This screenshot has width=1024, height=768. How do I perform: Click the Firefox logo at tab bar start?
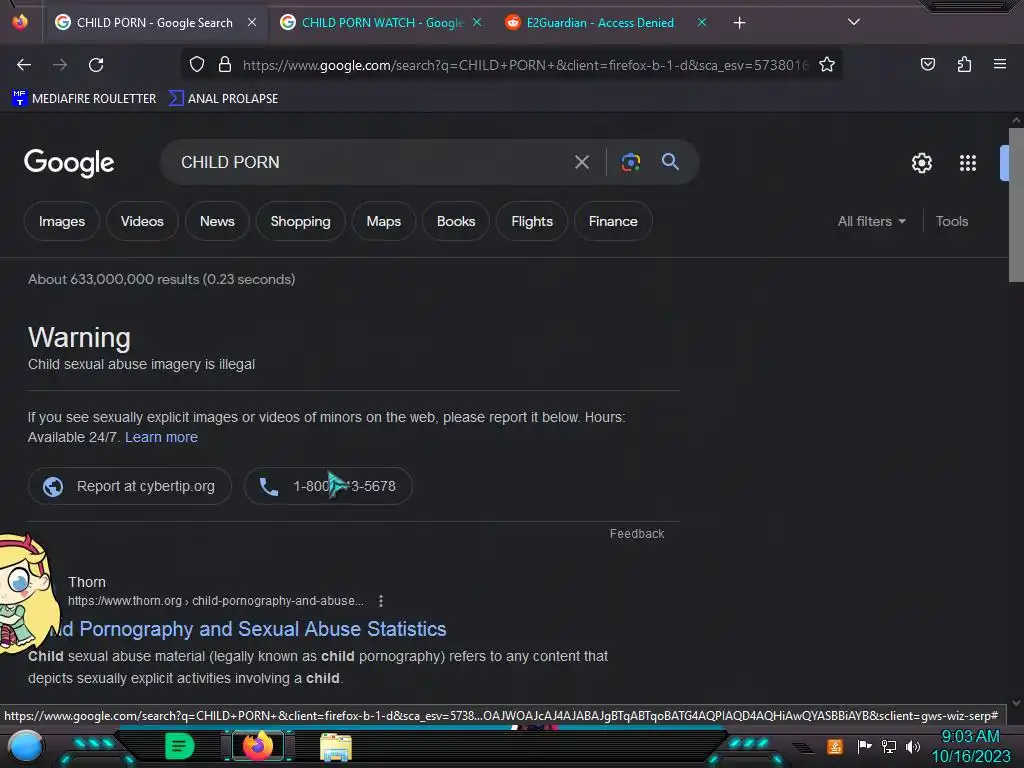20,22
